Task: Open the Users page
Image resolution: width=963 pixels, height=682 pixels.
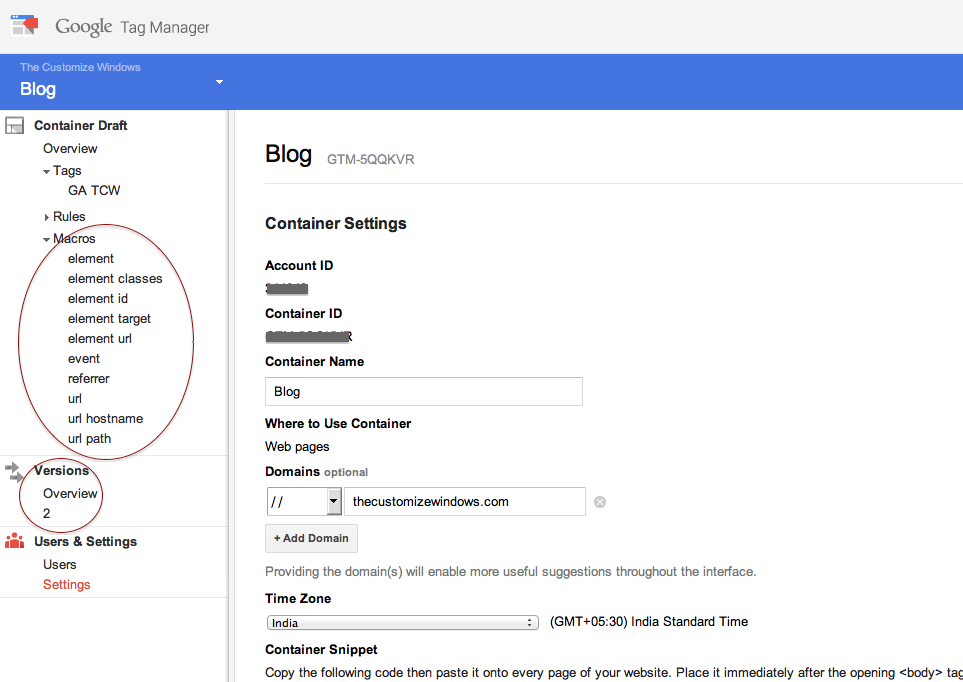Action: tap(60, 564)
